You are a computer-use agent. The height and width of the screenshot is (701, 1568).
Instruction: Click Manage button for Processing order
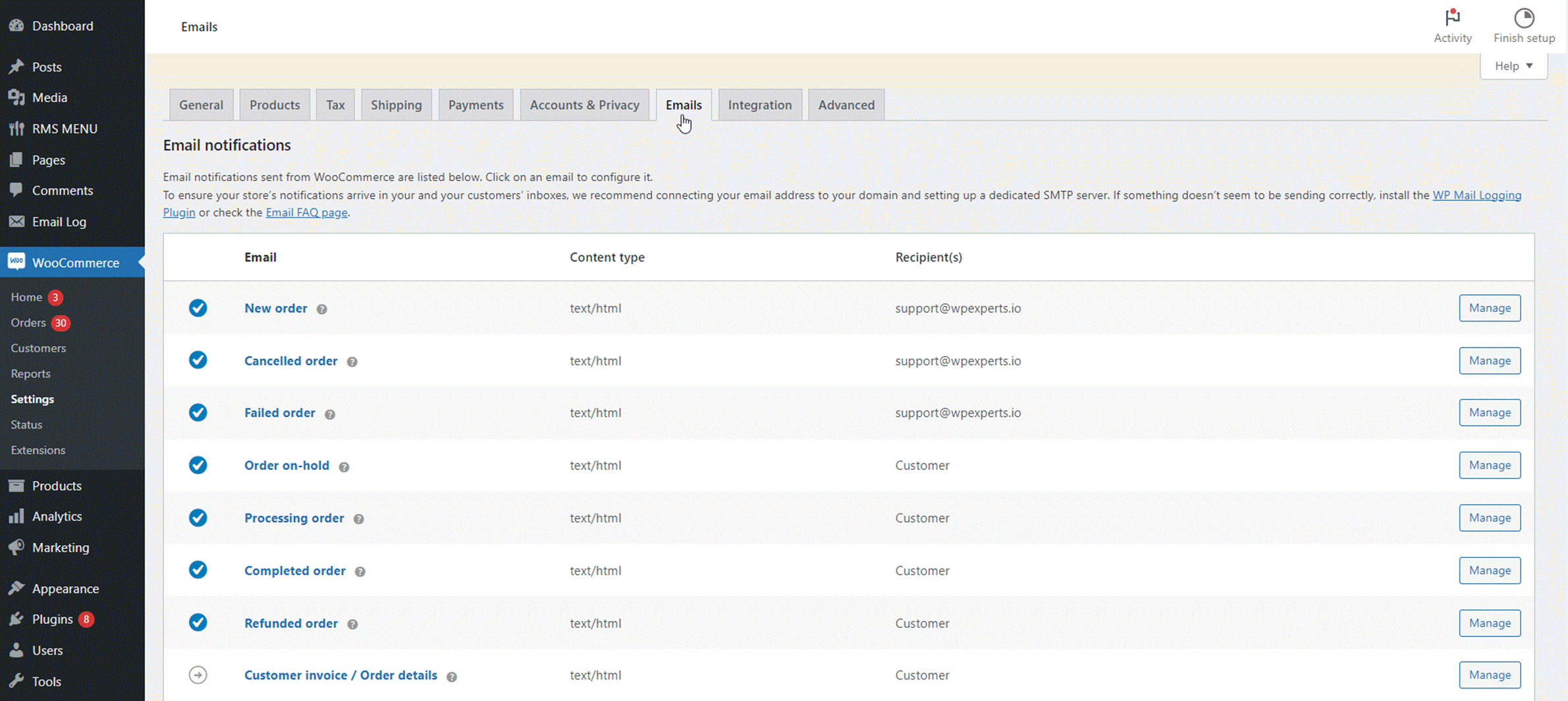1490,517
